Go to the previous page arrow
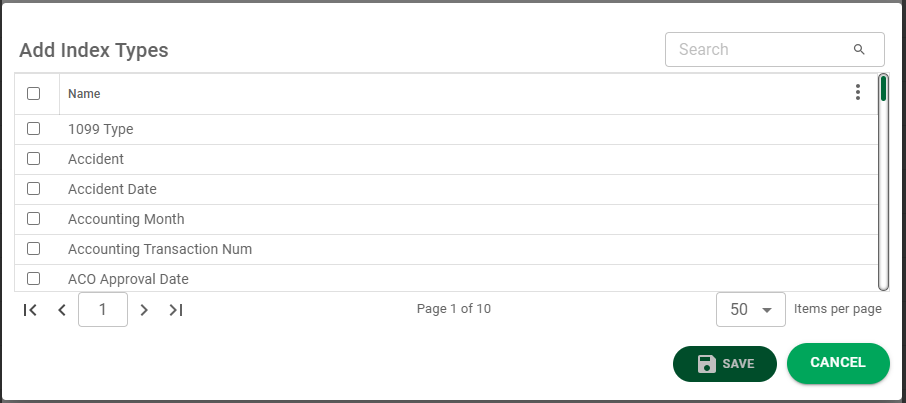The width and height of the screenshot is (906, 403). (62, 310)
